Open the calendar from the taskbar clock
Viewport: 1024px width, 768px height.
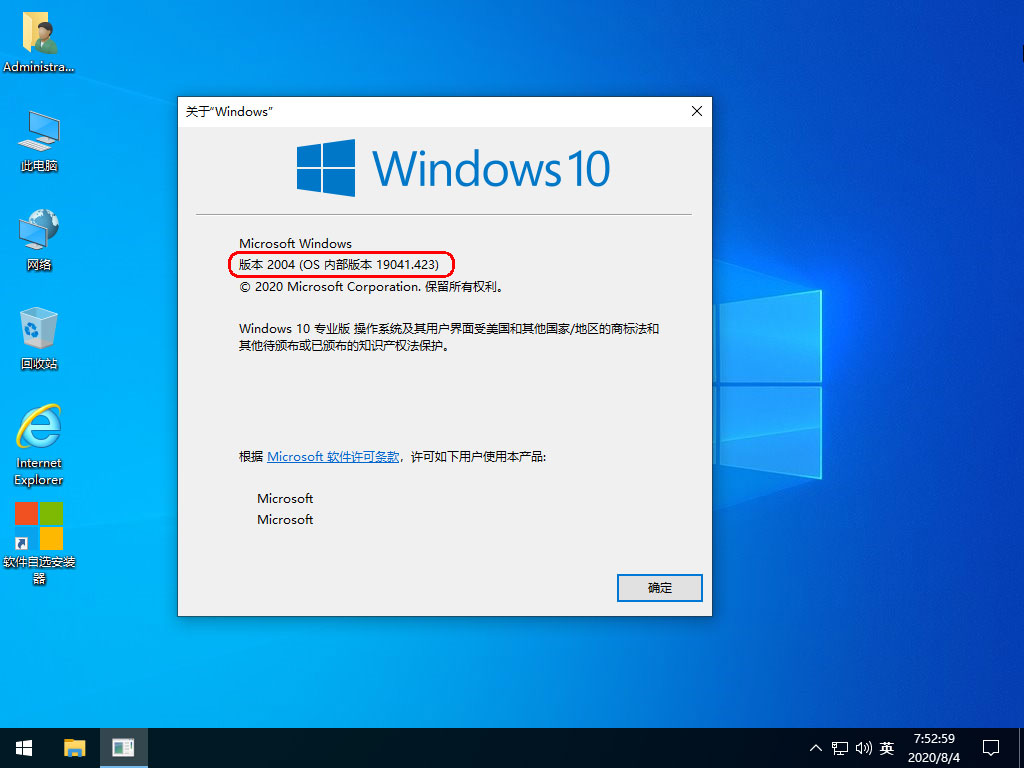coord(932,747)
